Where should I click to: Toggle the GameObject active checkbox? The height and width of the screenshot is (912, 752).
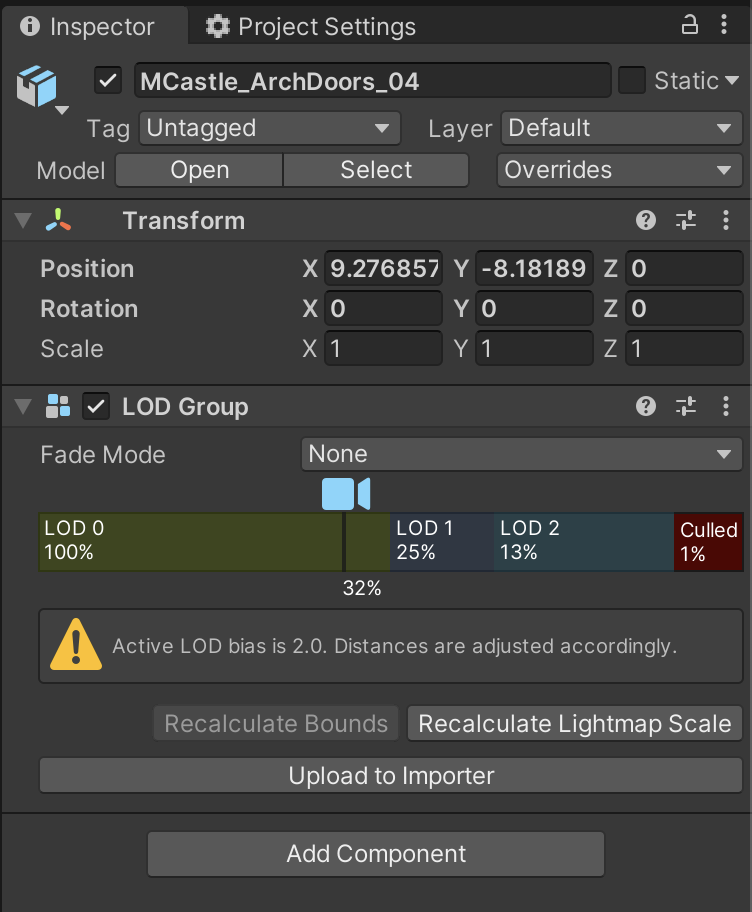[107, 80]
